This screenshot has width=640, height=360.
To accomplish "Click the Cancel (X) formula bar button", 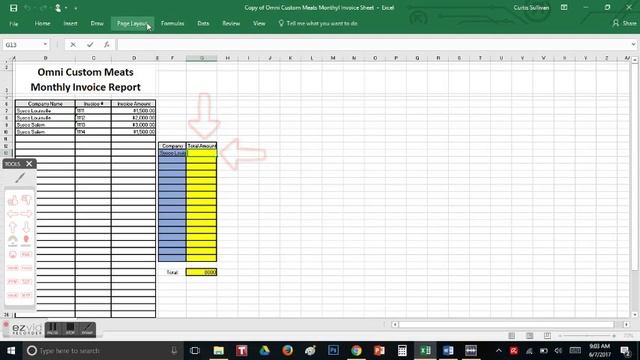I will click(x=73, y=44).
